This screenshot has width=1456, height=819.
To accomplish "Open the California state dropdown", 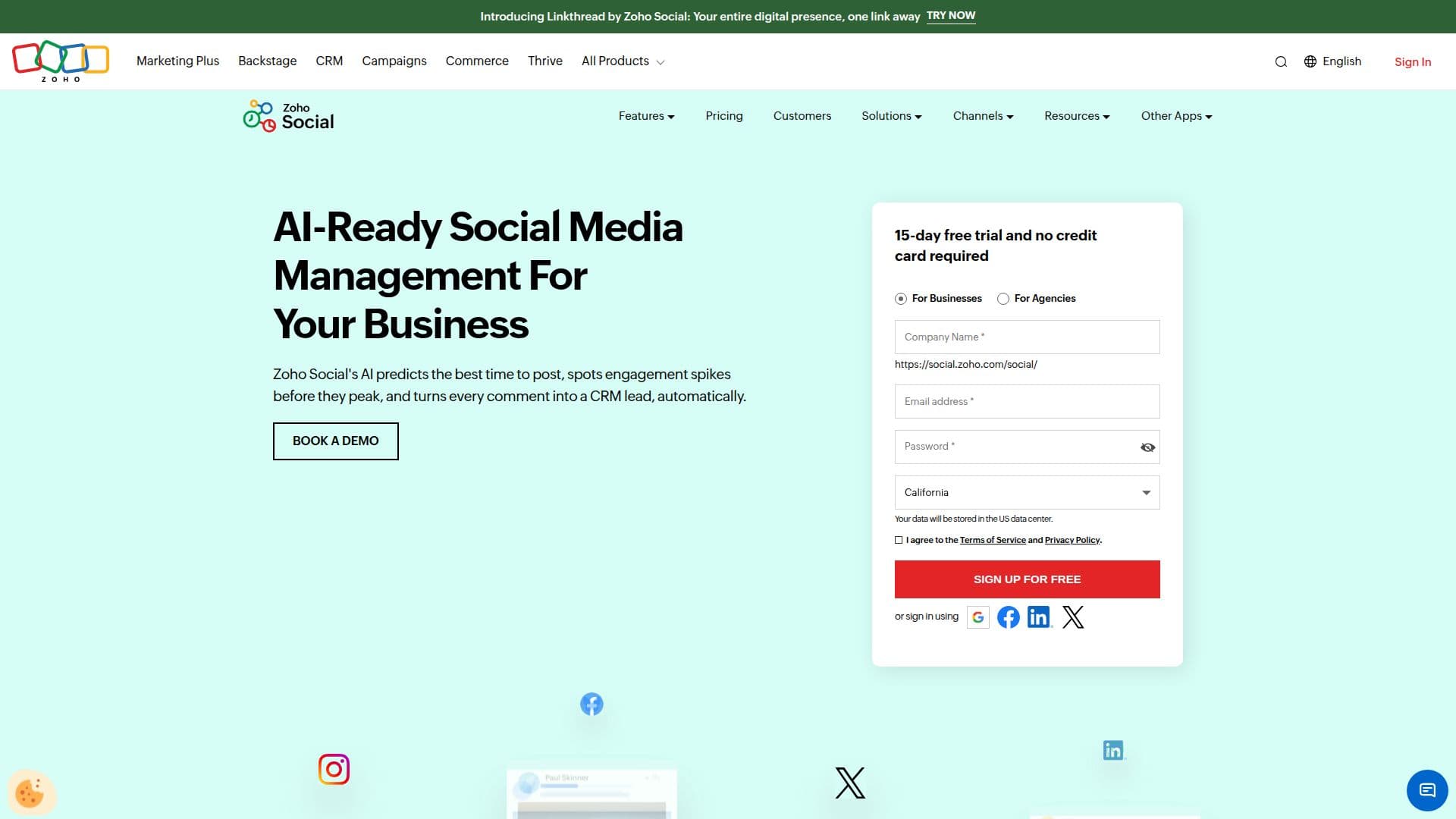I will point(1027,493).
